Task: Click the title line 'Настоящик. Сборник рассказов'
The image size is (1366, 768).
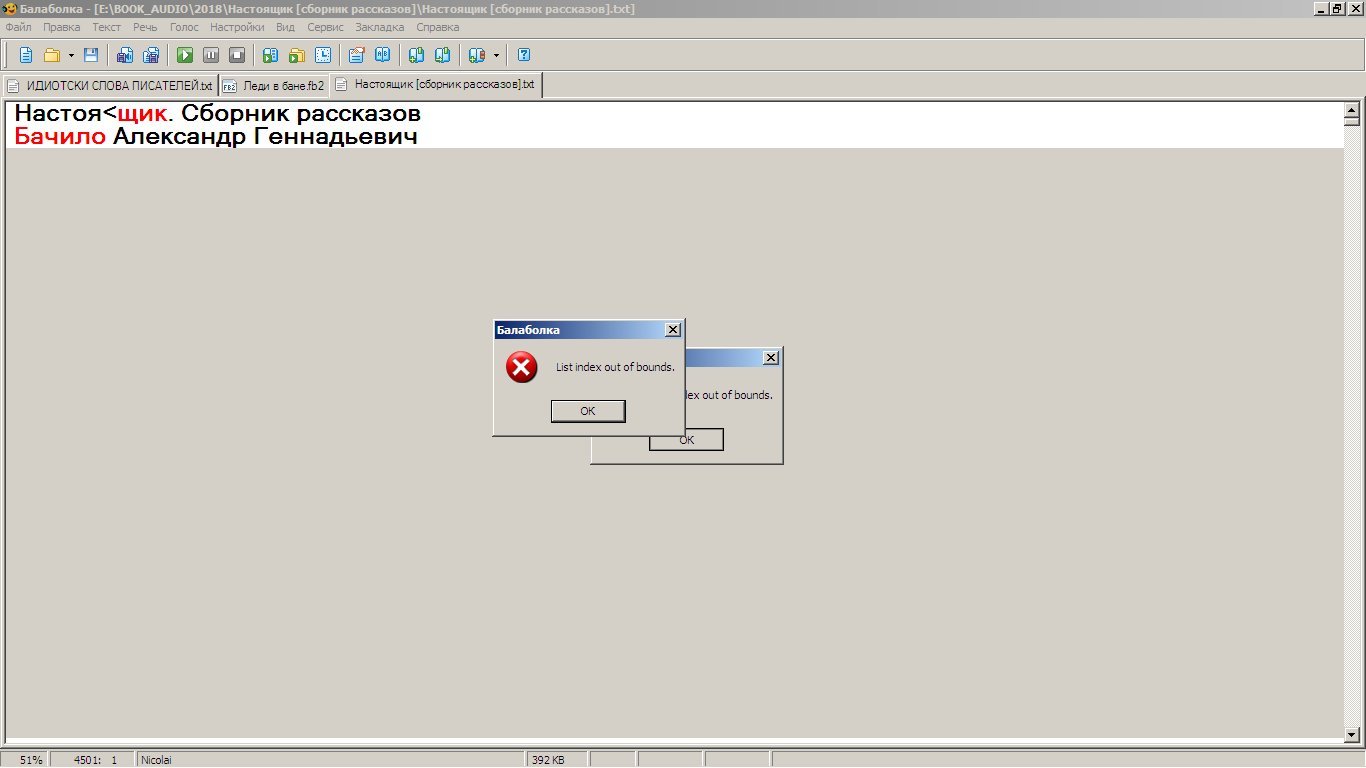Action: pyautogui.click(x=217, y=113)
